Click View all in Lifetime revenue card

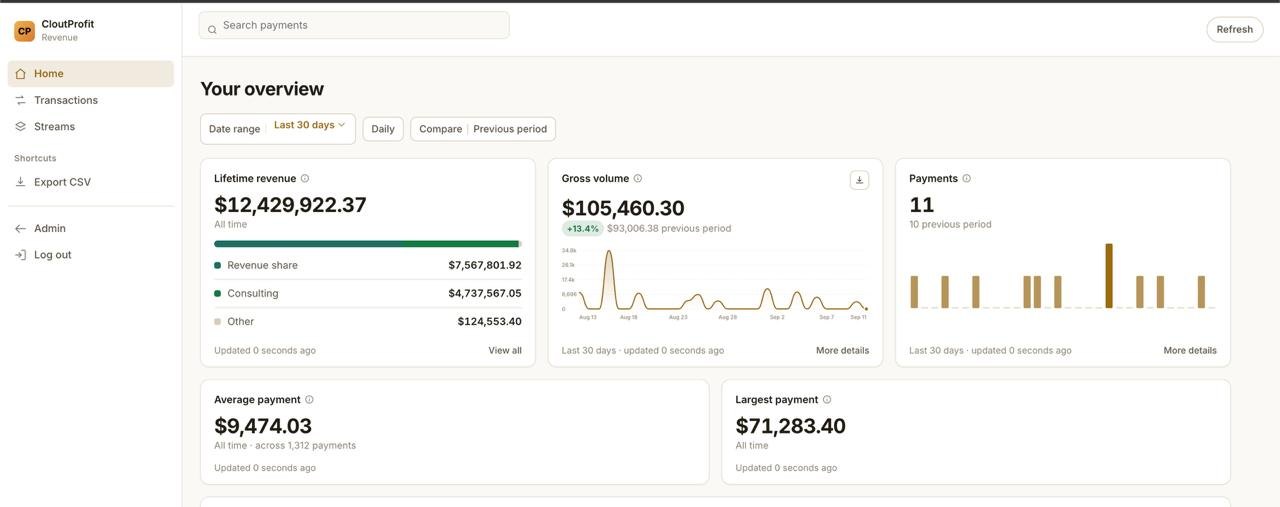click(x=505, y=351)
